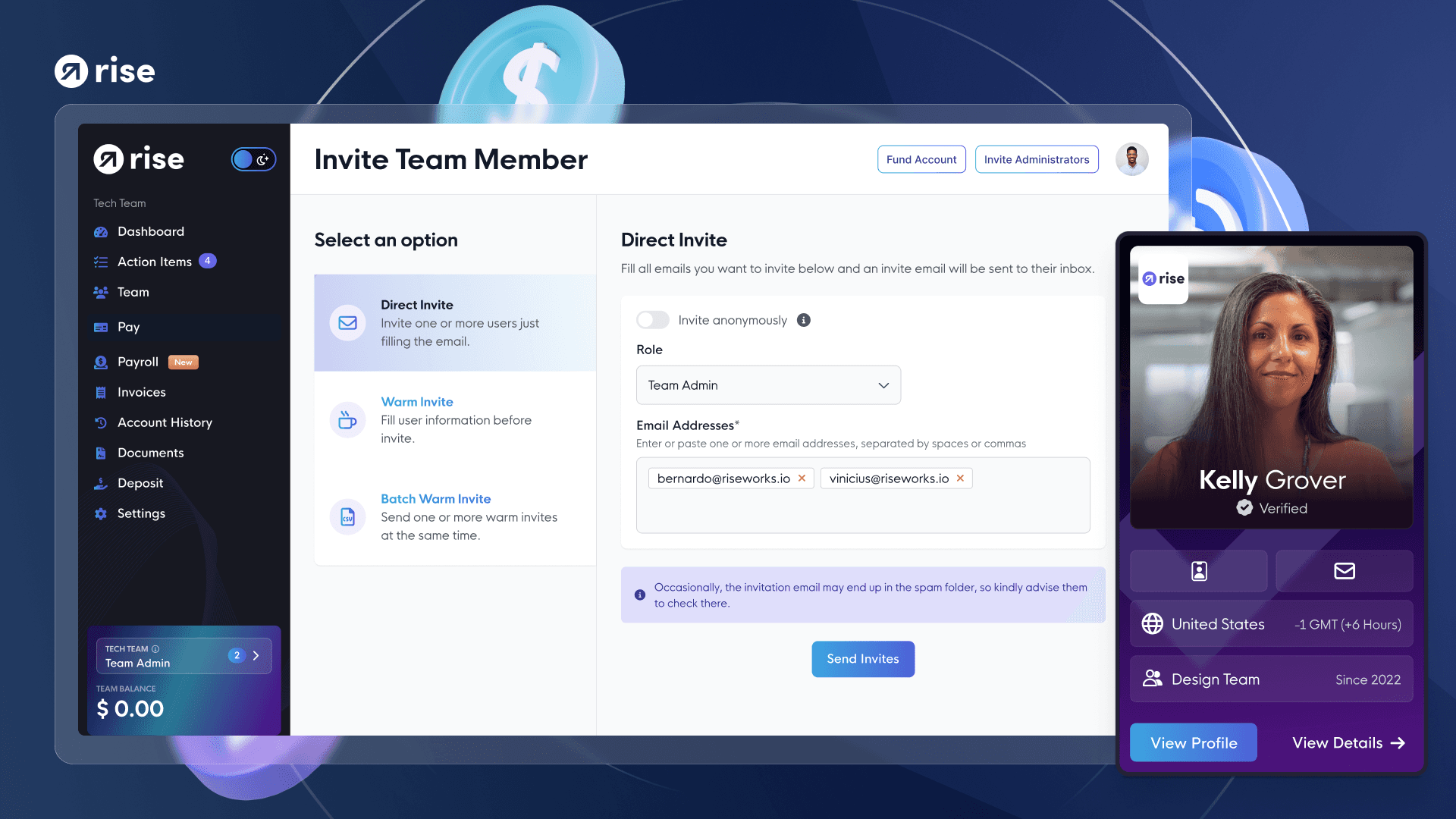Click the New badge next to Payroll
This screenshot has height=819, width=1456.
click(x=184, y=362)
